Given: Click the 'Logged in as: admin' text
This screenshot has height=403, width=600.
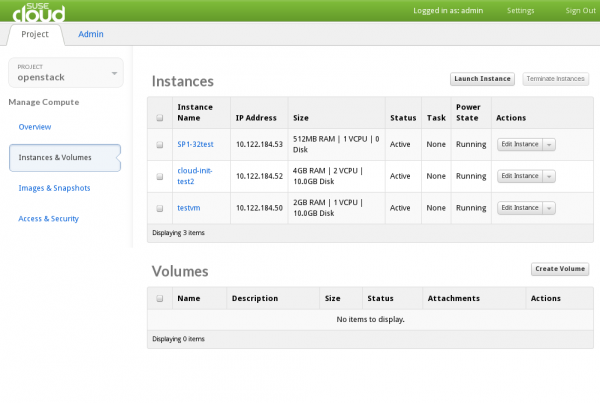Looking at the screenshot, I should [448, 11].
